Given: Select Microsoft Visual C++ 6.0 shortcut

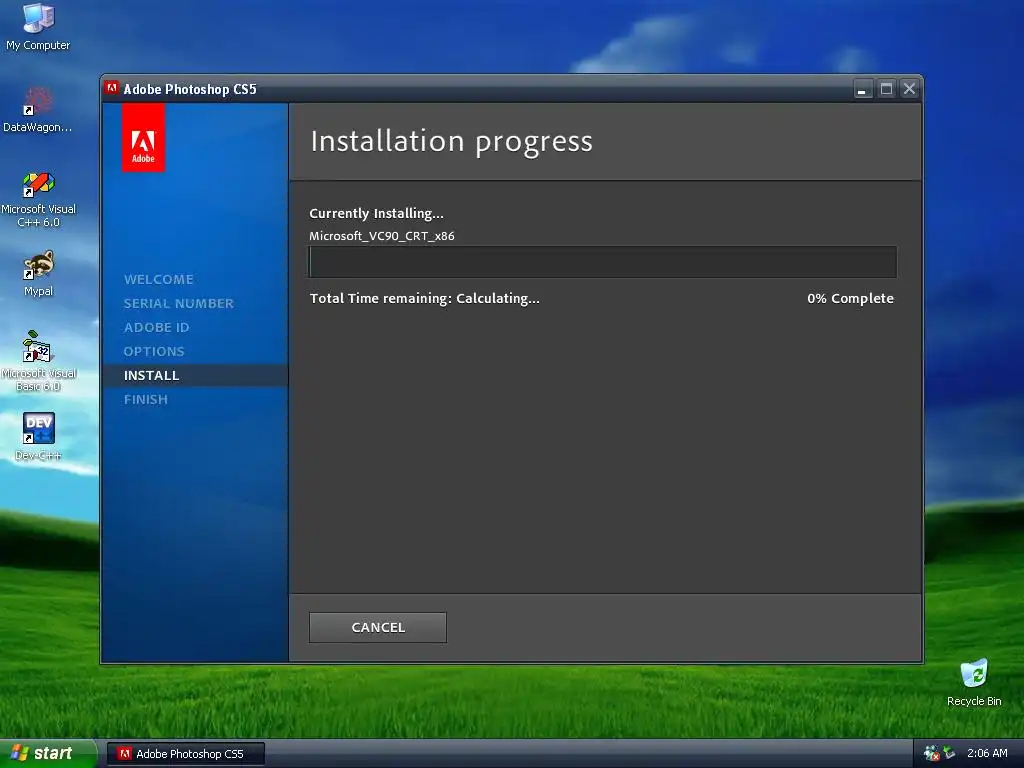Looking at the screenshot, I should (x=38, y=199).
